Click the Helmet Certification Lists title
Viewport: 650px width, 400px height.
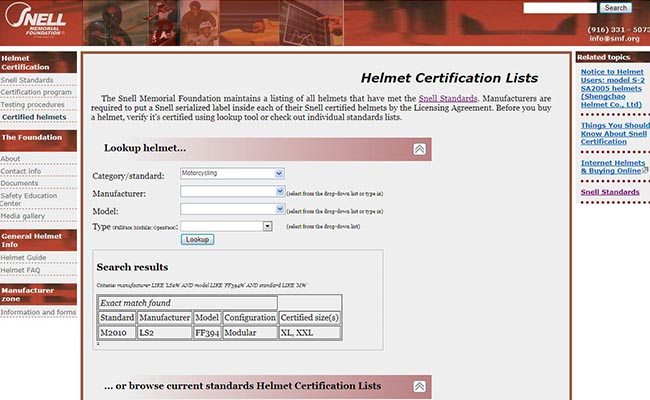[449, 78]
